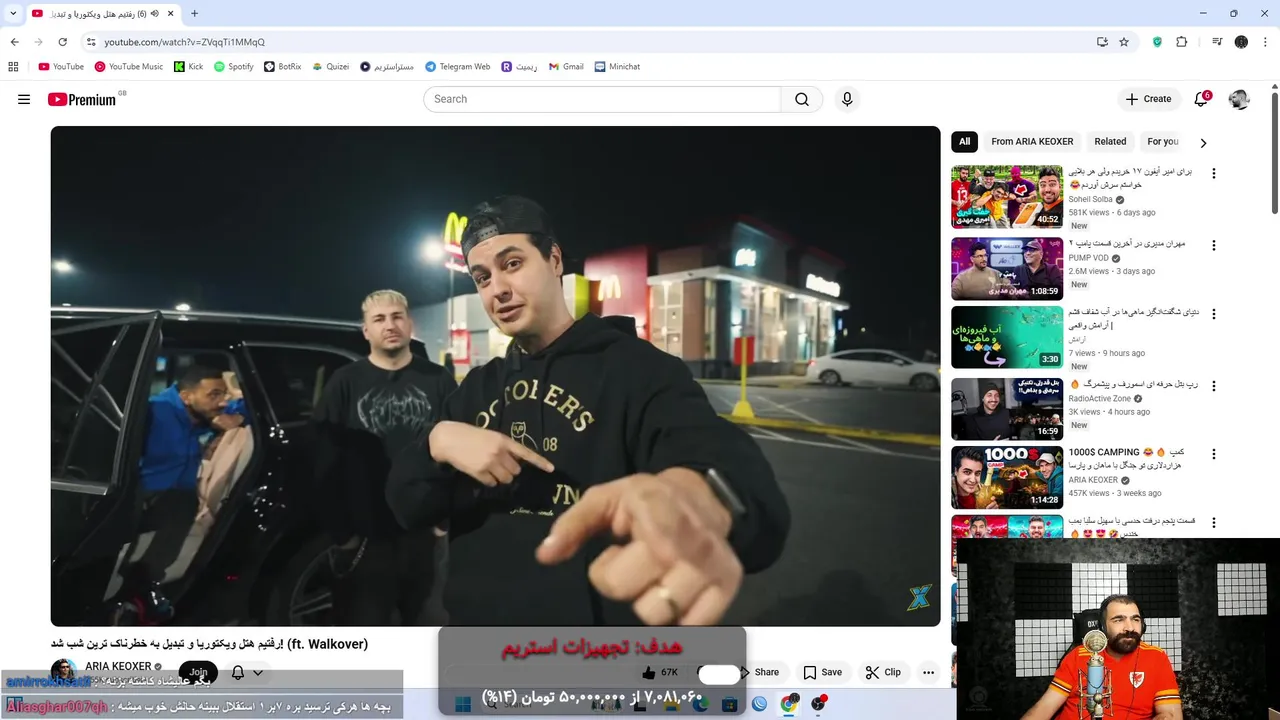Open ARIA KEOXER channel avatar
Image resolution: width=1280 pixels, height=720 pixels.
point(64,672)
